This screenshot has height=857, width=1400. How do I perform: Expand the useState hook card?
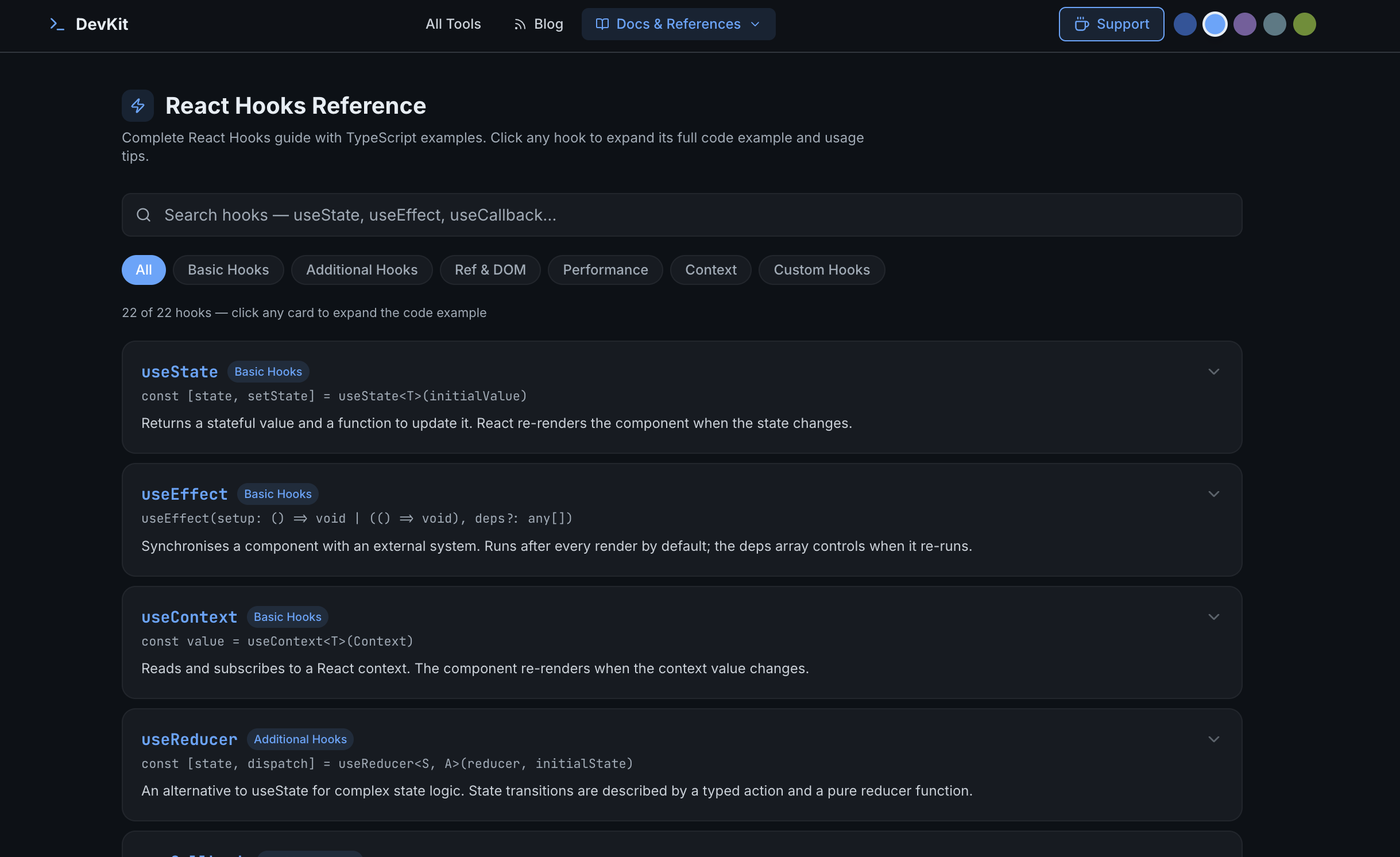click(x=1213, y=372)
